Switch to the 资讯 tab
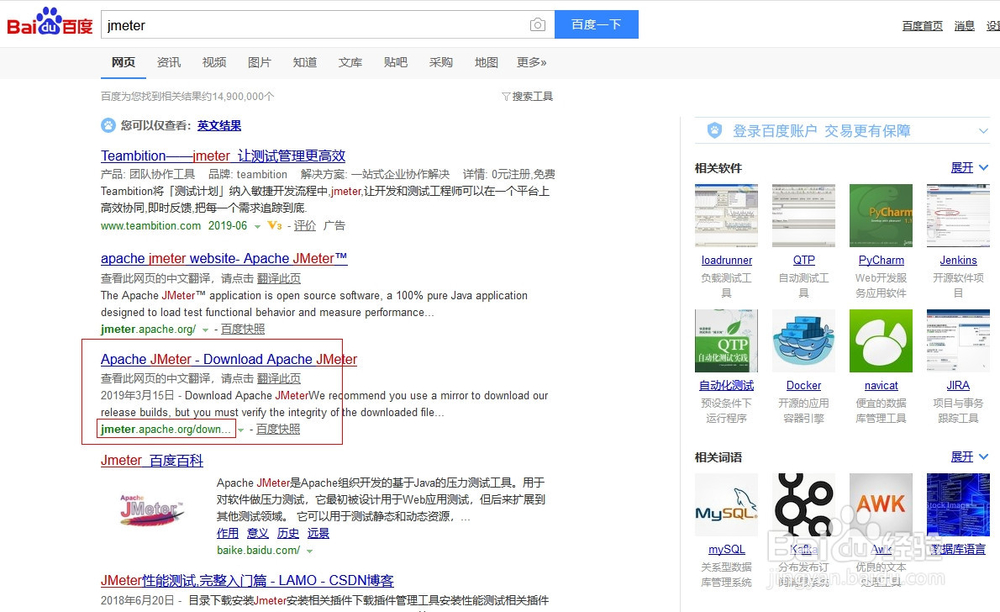Image resolution: width=1000 pixels, height=612 pixels. [x=169, y=62]
